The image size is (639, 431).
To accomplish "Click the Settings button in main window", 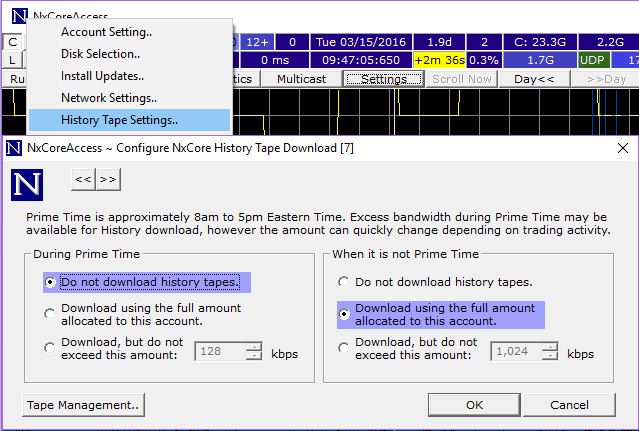I will pos(384,79).
